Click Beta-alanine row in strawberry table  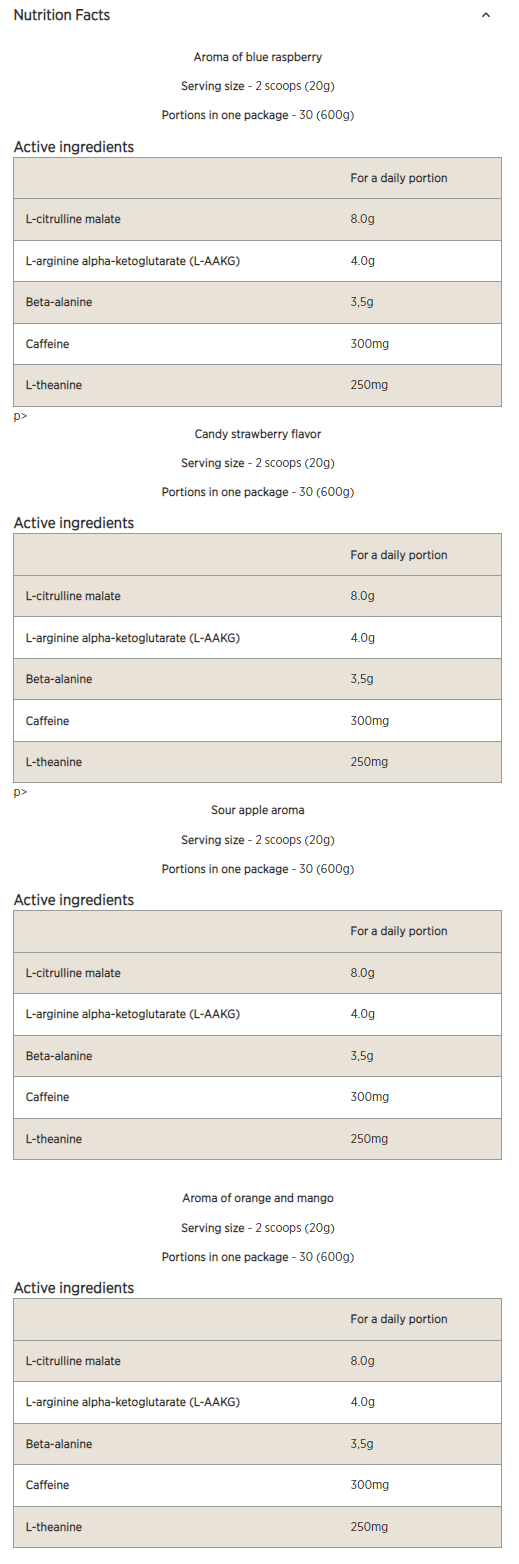point(257,679)
